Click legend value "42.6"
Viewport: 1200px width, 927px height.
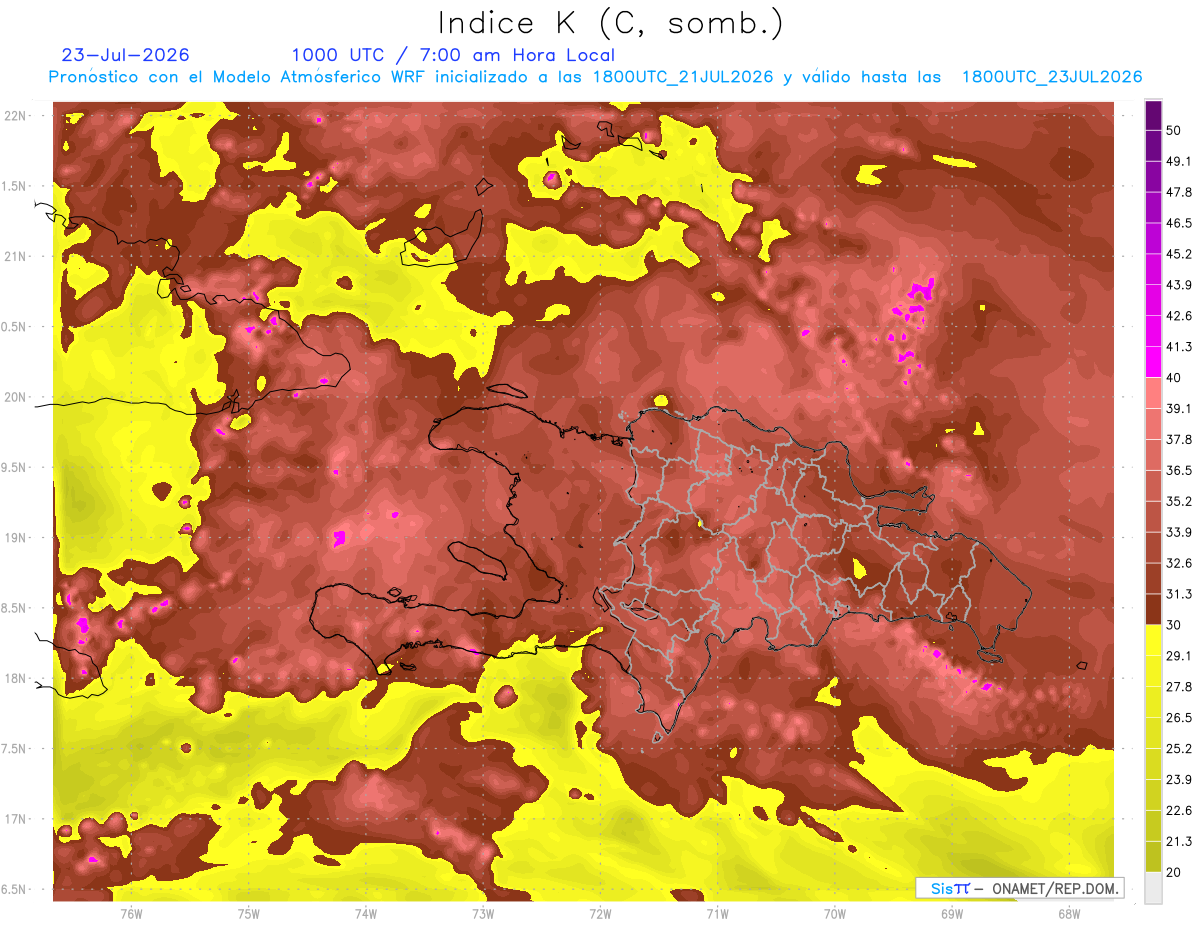(1179, 316)
